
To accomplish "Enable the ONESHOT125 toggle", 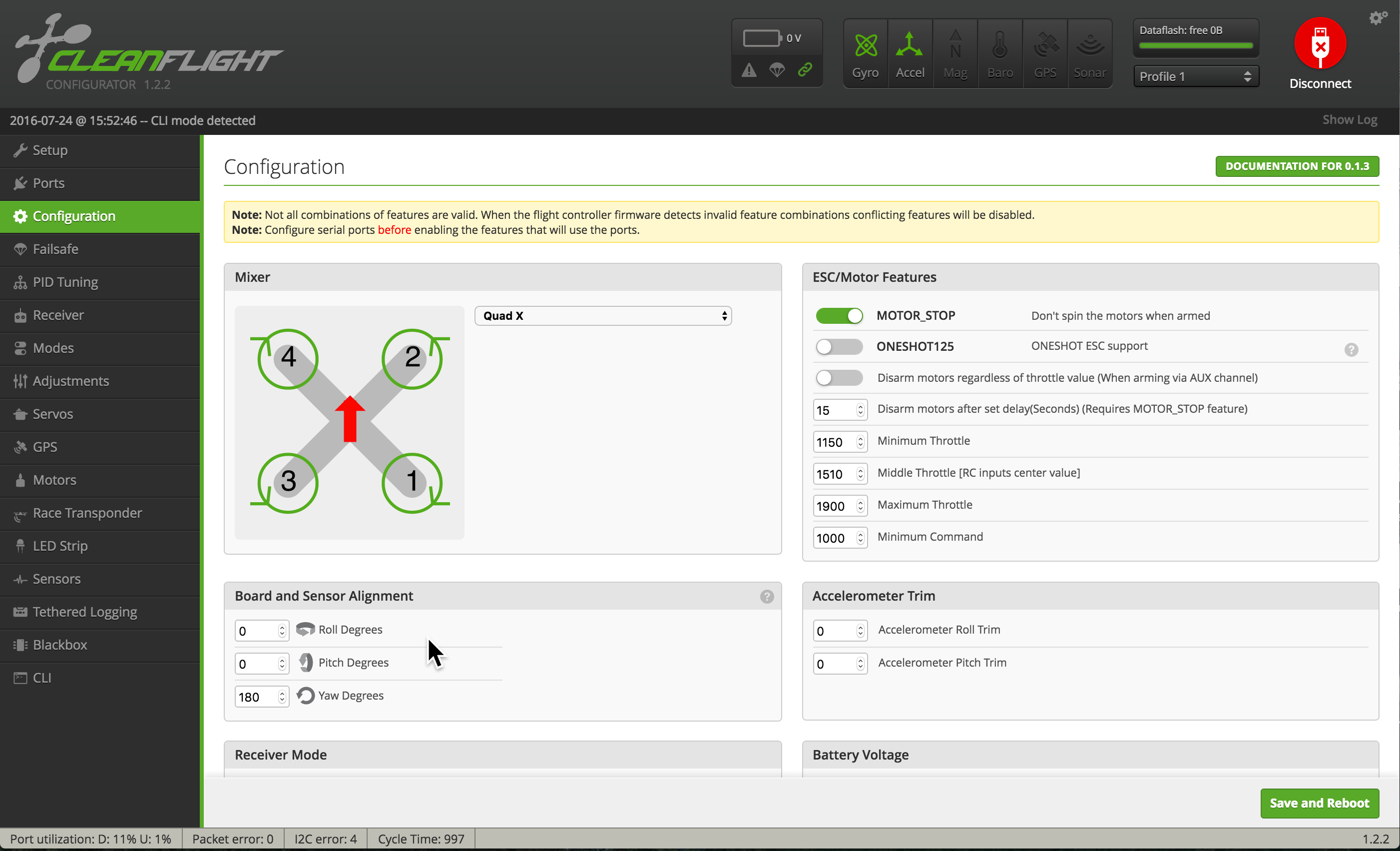I will 839,346.
